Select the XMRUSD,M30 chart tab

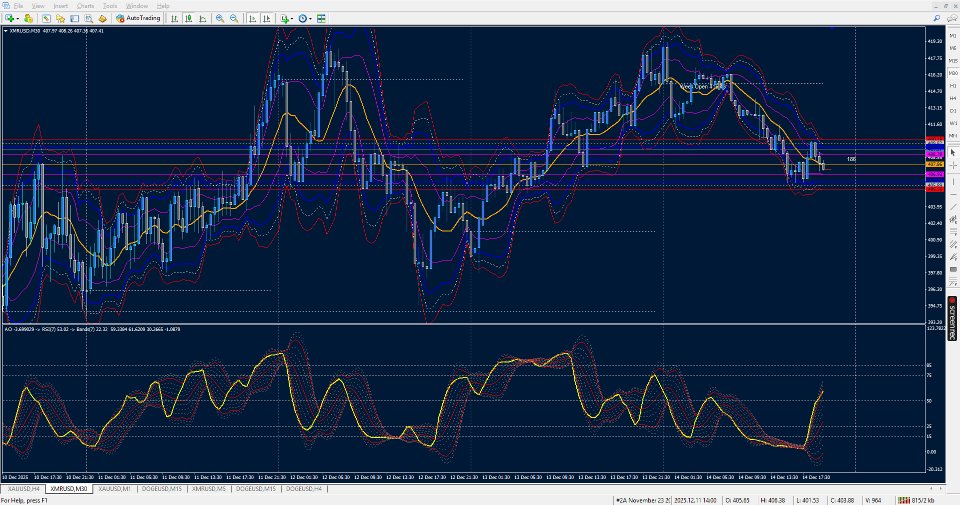(x=69, y=488)
